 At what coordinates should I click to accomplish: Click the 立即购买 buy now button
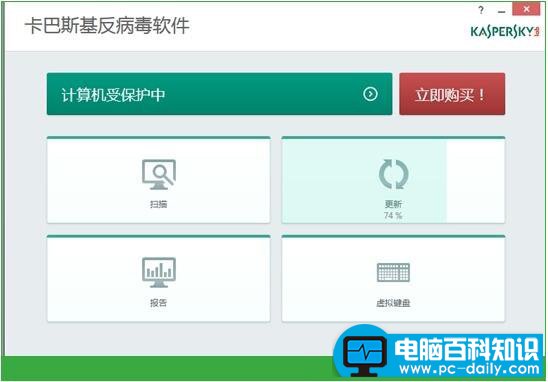point(452,94)
